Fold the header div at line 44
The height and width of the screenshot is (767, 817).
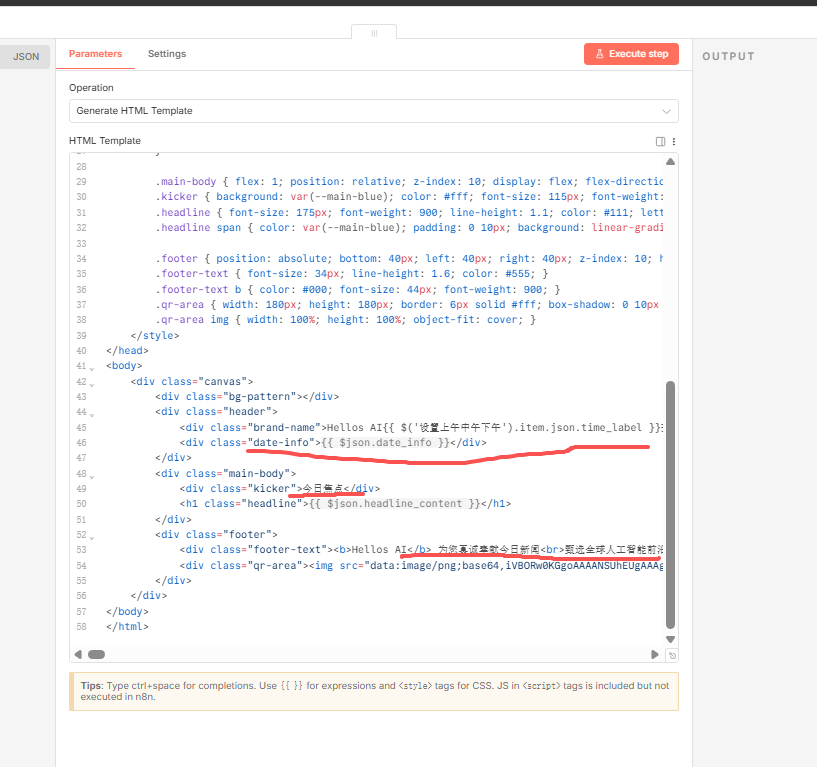click(93, 414)
